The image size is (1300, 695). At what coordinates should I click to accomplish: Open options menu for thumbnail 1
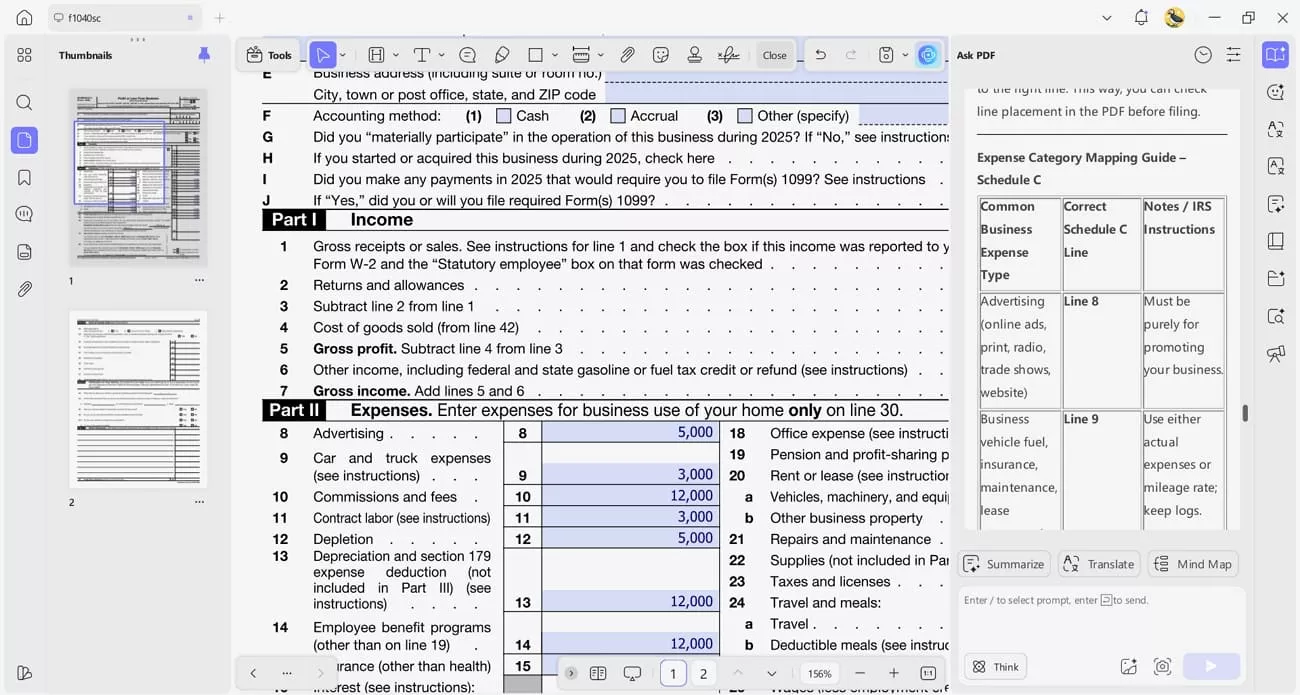point(199,281)
